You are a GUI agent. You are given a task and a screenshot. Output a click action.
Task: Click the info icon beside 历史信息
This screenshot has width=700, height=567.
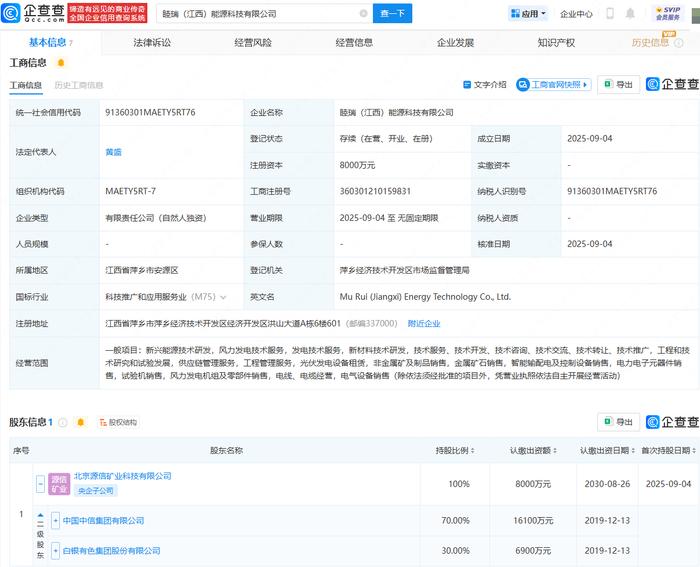pyautogui.click(x=679, y=43)
